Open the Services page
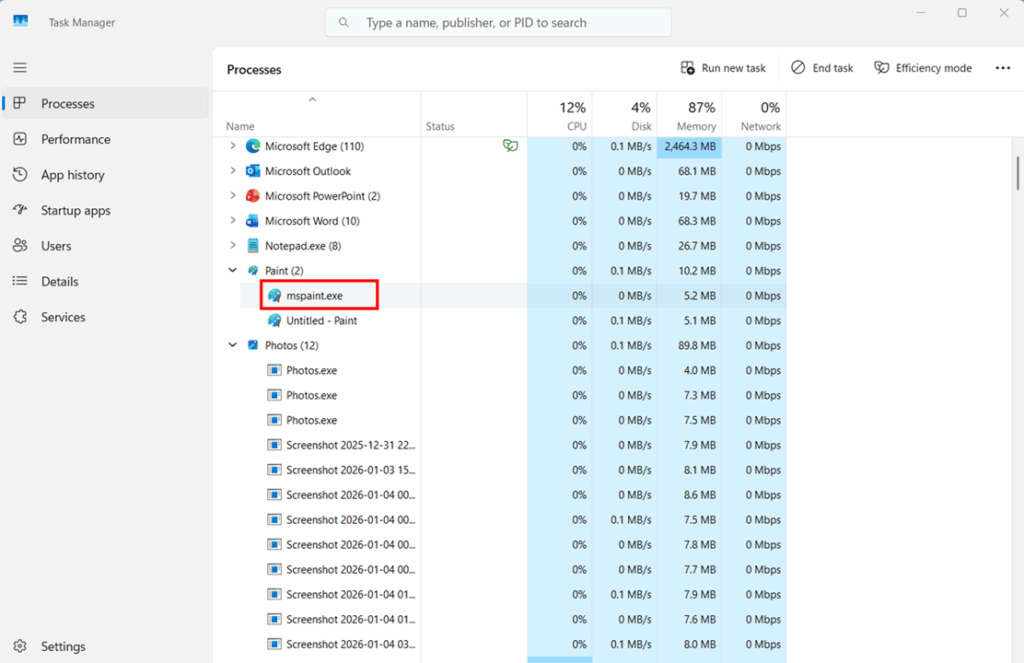The width and height of the screenshot is (1024, 663). (105, 317)
